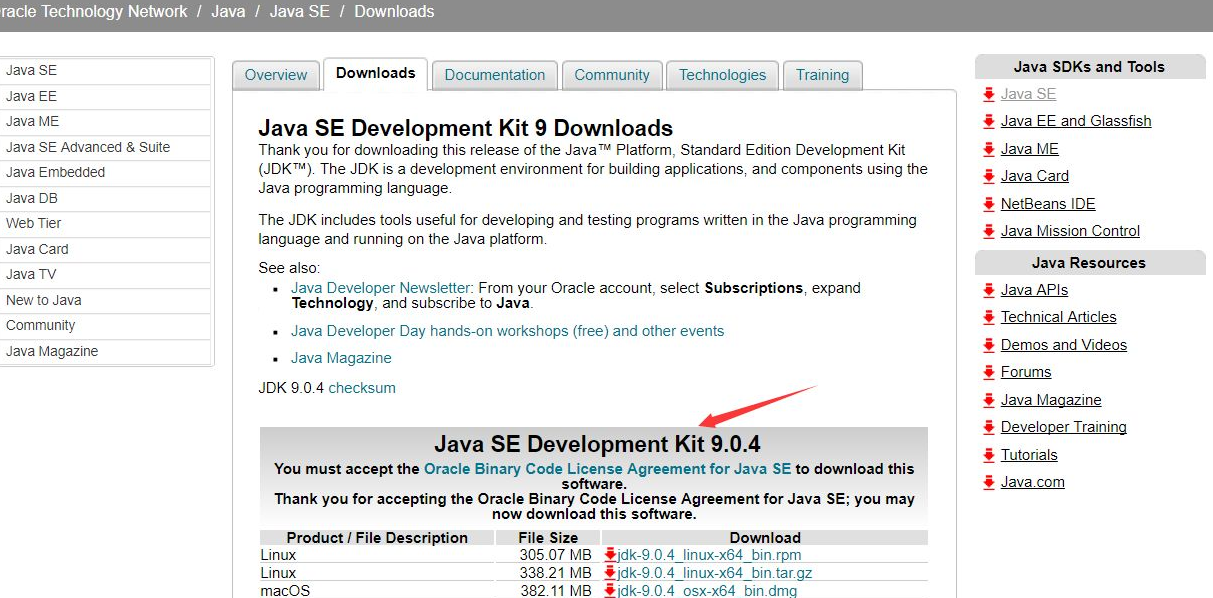Open the Java APIs link
1213x598 pixels.
tap(1034, 290)
